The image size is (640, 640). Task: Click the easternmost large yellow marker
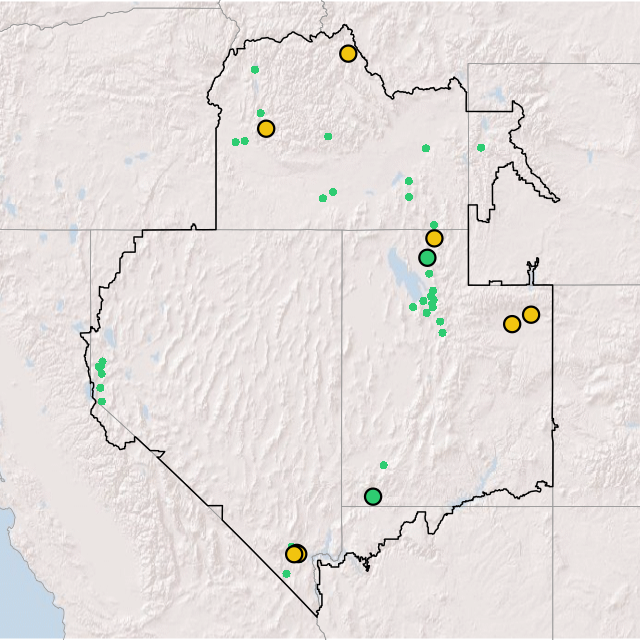pos(531,314)
